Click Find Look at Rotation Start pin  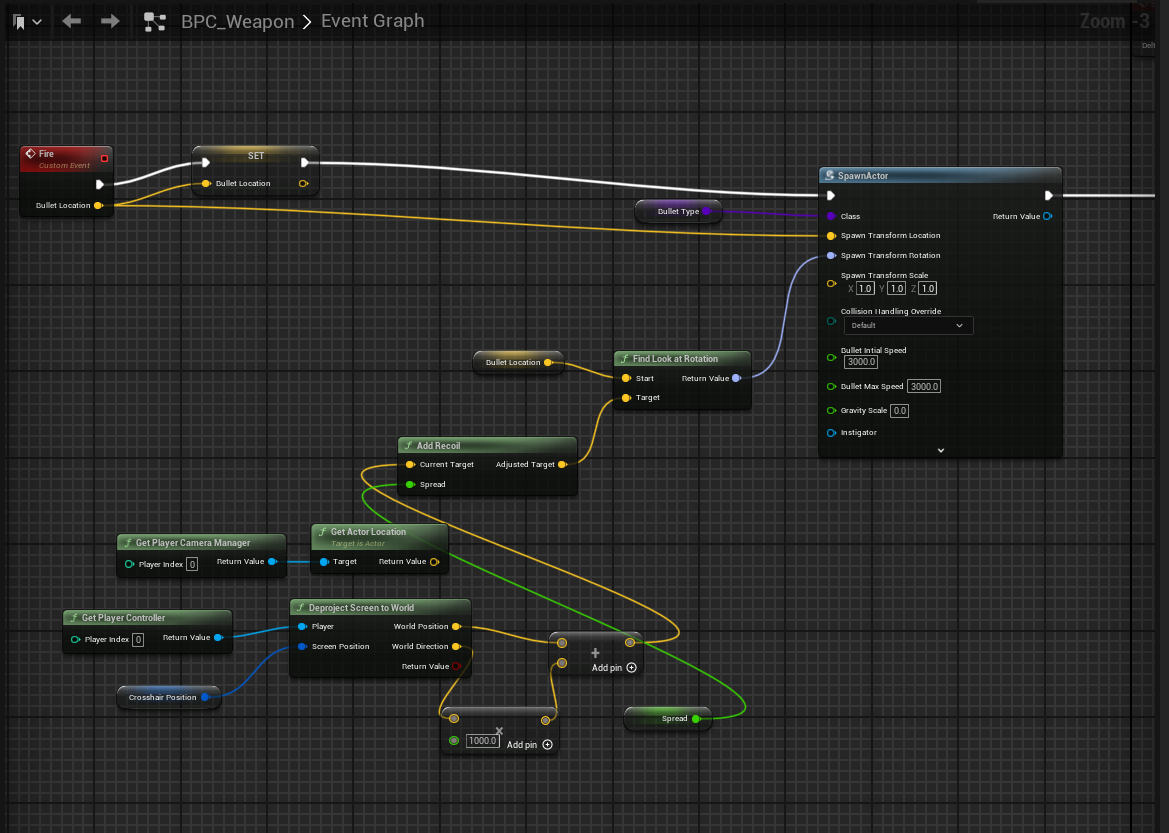tap(626, 378)
